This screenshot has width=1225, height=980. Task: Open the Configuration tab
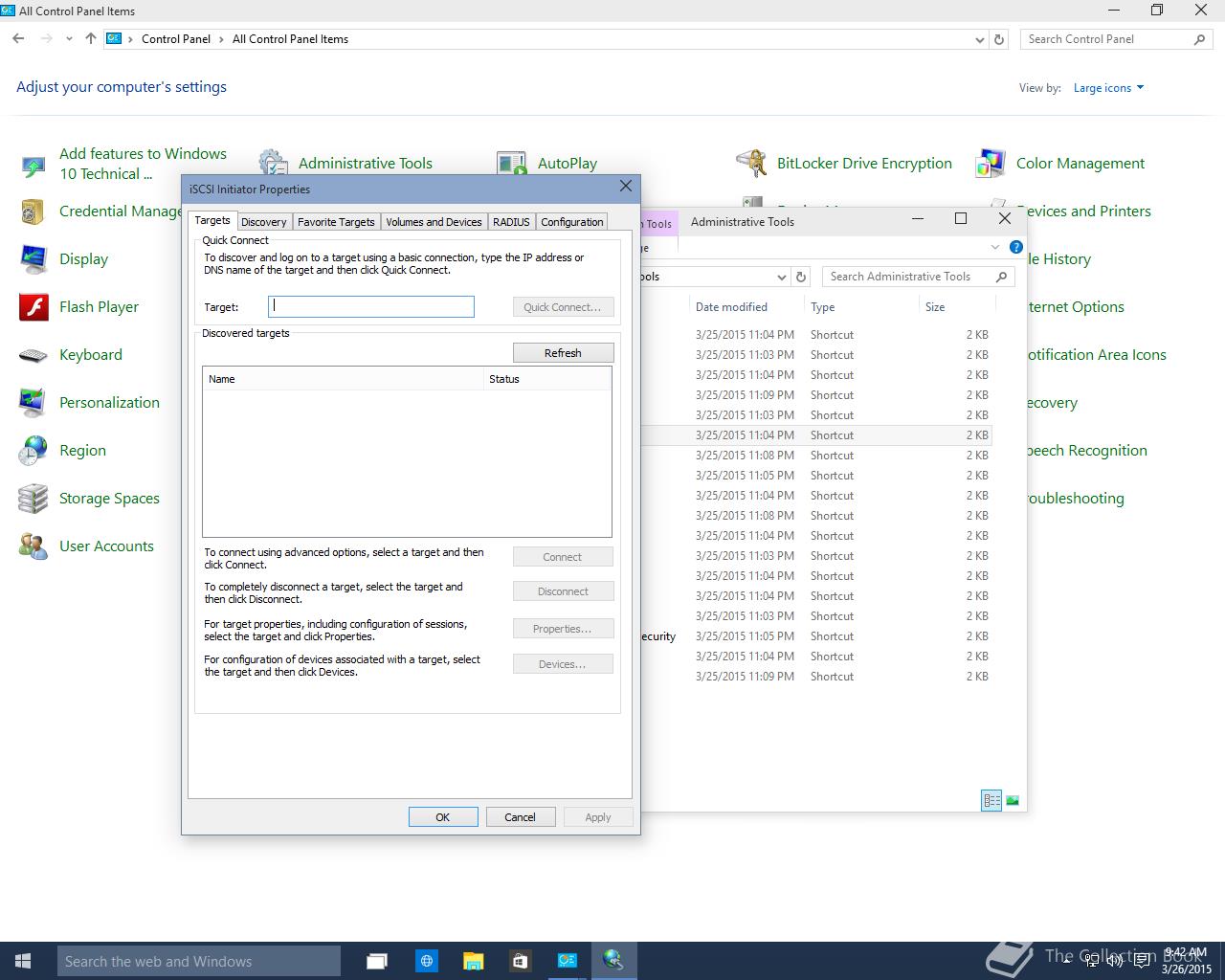[x=572, y=222]
